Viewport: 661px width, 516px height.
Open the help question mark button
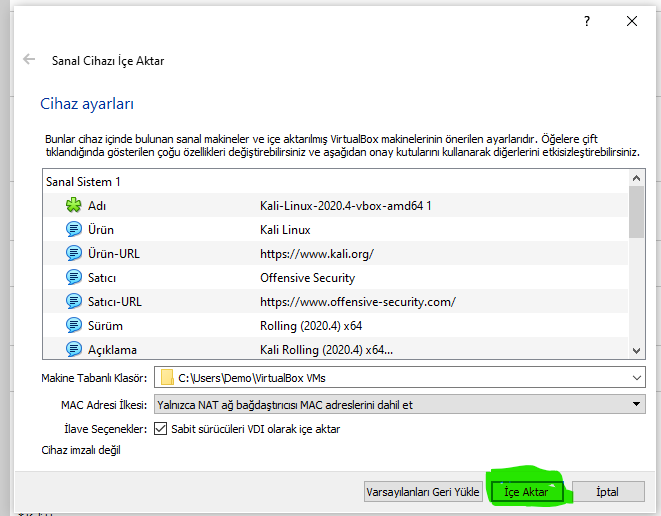coord(587,21)
